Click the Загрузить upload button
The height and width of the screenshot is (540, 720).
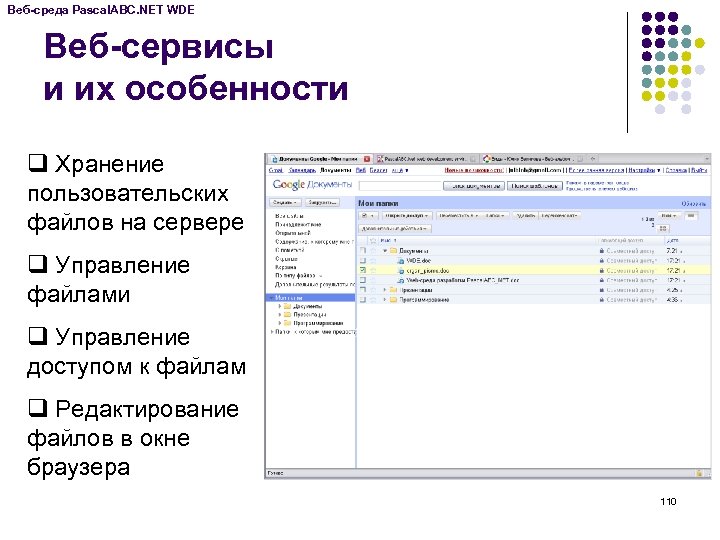tap(322, 202)
